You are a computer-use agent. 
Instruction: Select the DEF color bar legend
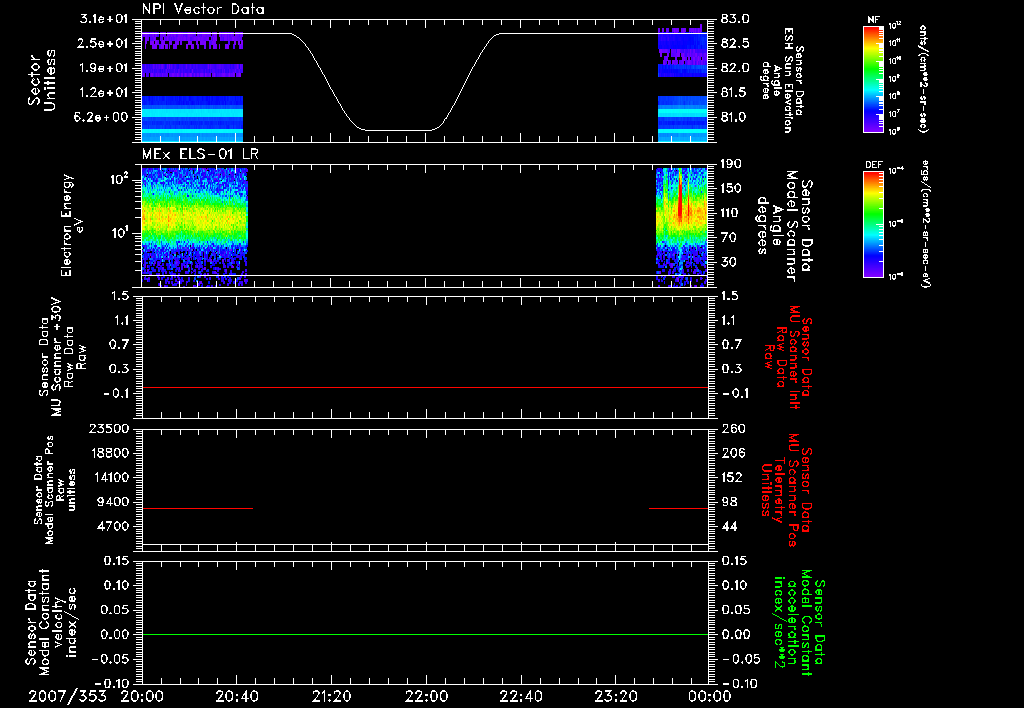873,224
